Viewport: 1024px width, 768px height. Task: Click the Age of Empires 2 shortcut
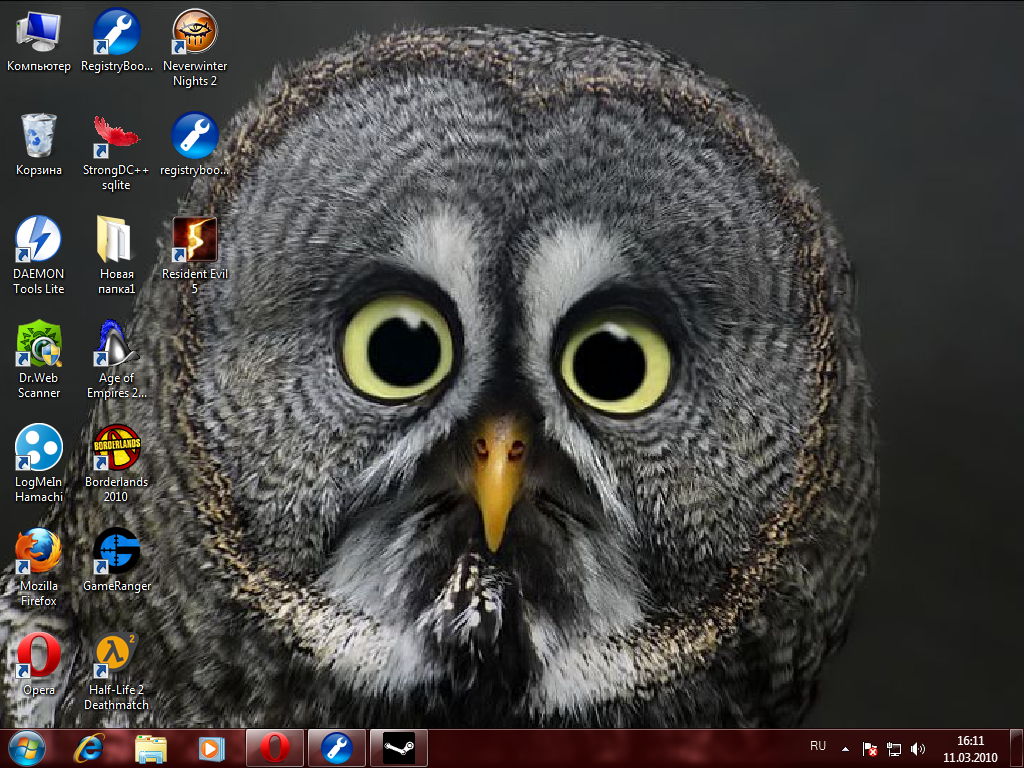(x=116, y=360)
